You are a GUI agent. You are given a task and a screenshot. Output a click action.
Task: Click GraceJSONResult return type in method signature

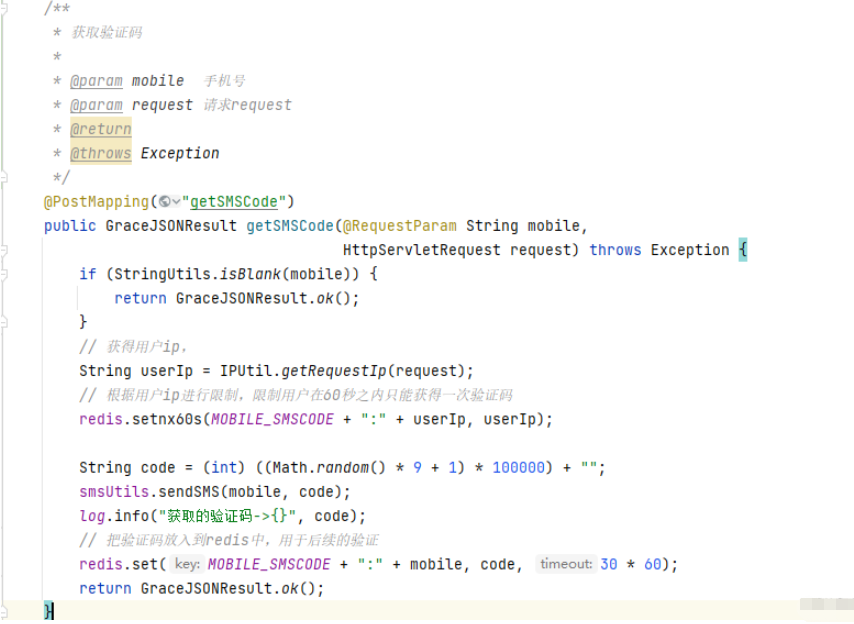point(171,226)
